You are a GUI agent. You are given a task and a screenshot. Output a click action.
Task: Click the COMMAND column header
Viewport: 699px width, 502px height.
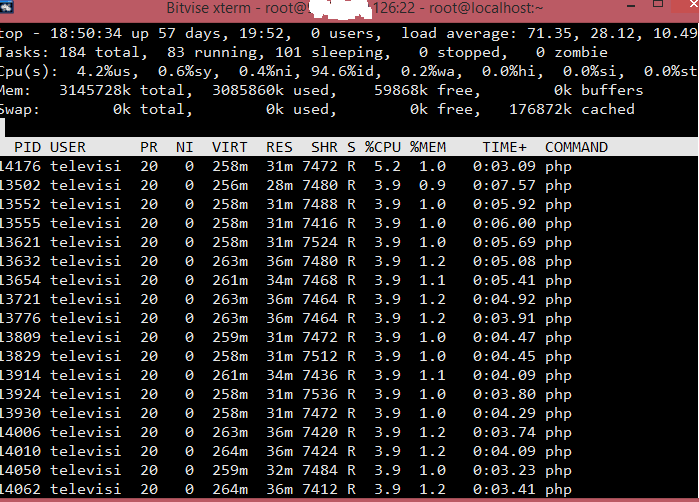click(x=576, y=147)
